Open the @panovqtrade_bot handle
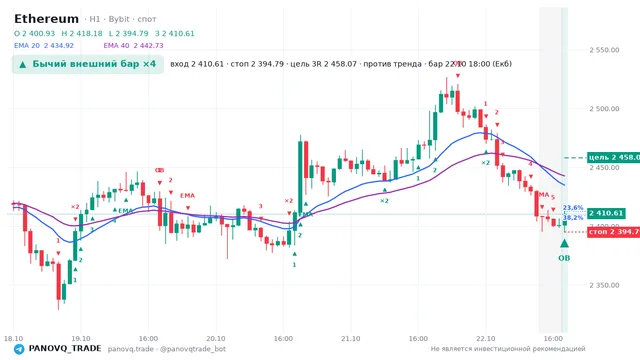Viewport: 640px width, 360px height. [193, 349]
